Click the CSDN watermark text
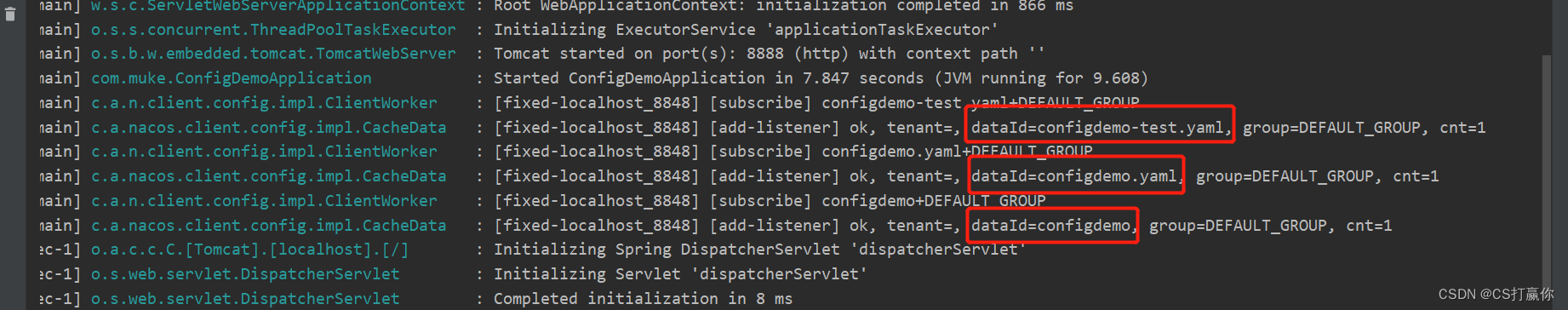This screenshot has width=1568, height=310. 1496,294
